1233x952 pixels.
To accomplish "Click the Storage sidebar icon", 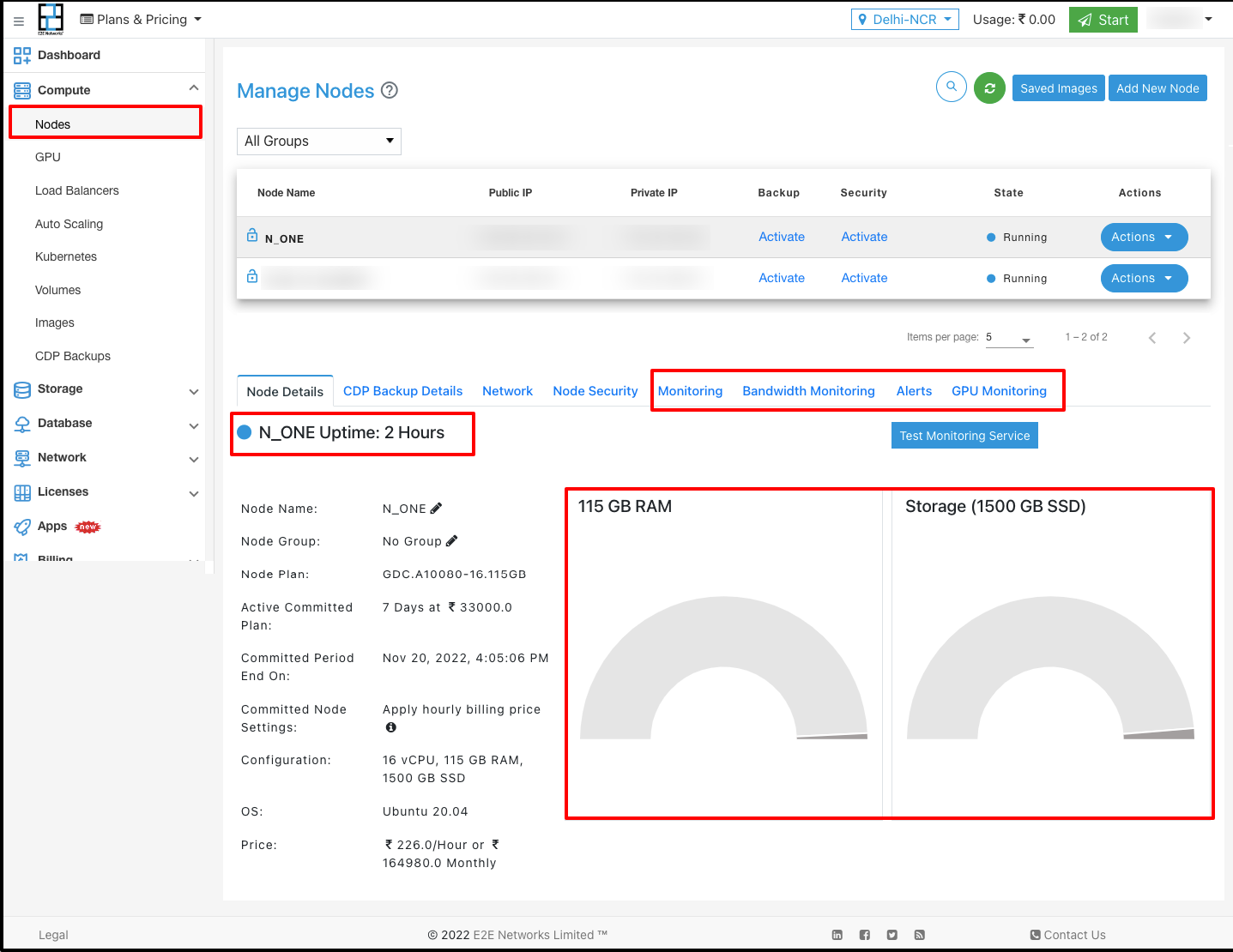I will (22, 389).
